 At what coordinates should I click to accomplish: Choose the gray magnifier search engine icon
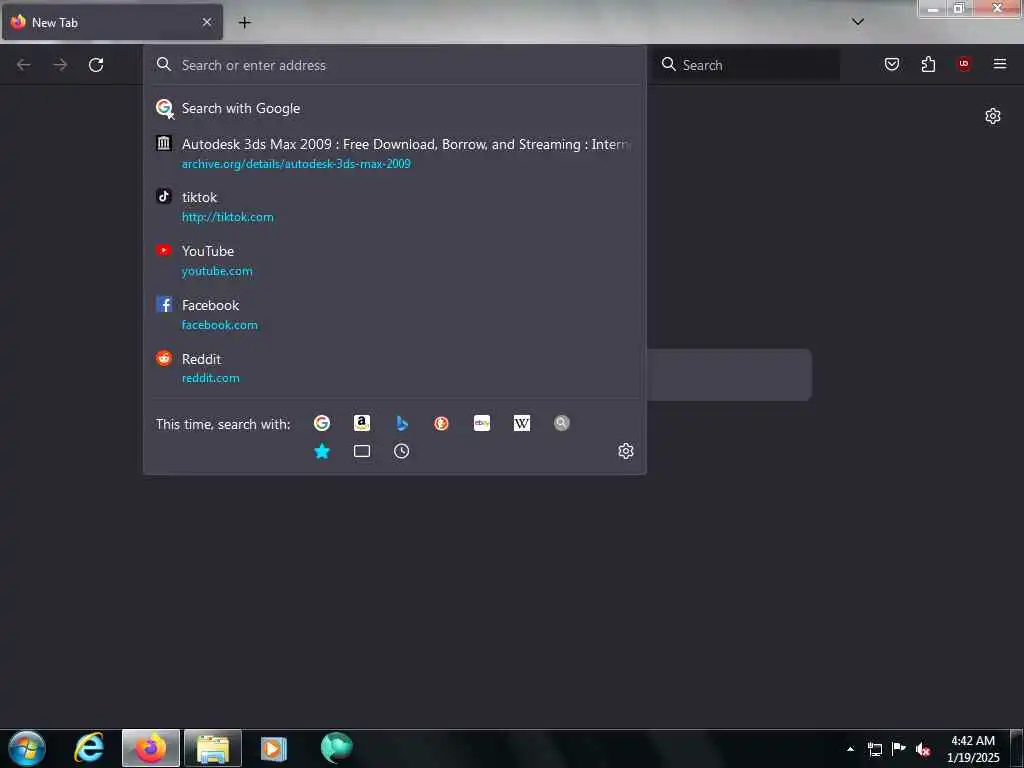tap(562, 423)
